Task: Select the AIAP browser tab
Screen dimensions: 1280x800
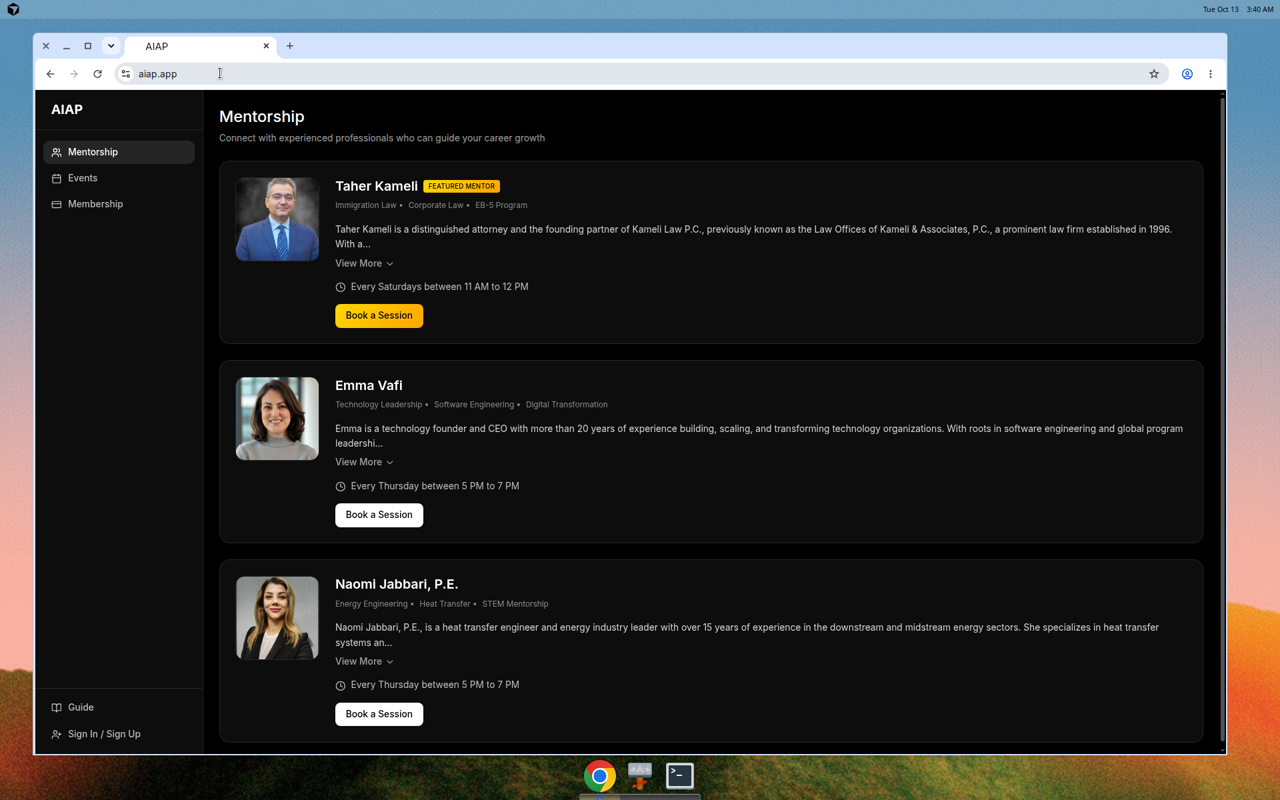Action: pos(200,47)
